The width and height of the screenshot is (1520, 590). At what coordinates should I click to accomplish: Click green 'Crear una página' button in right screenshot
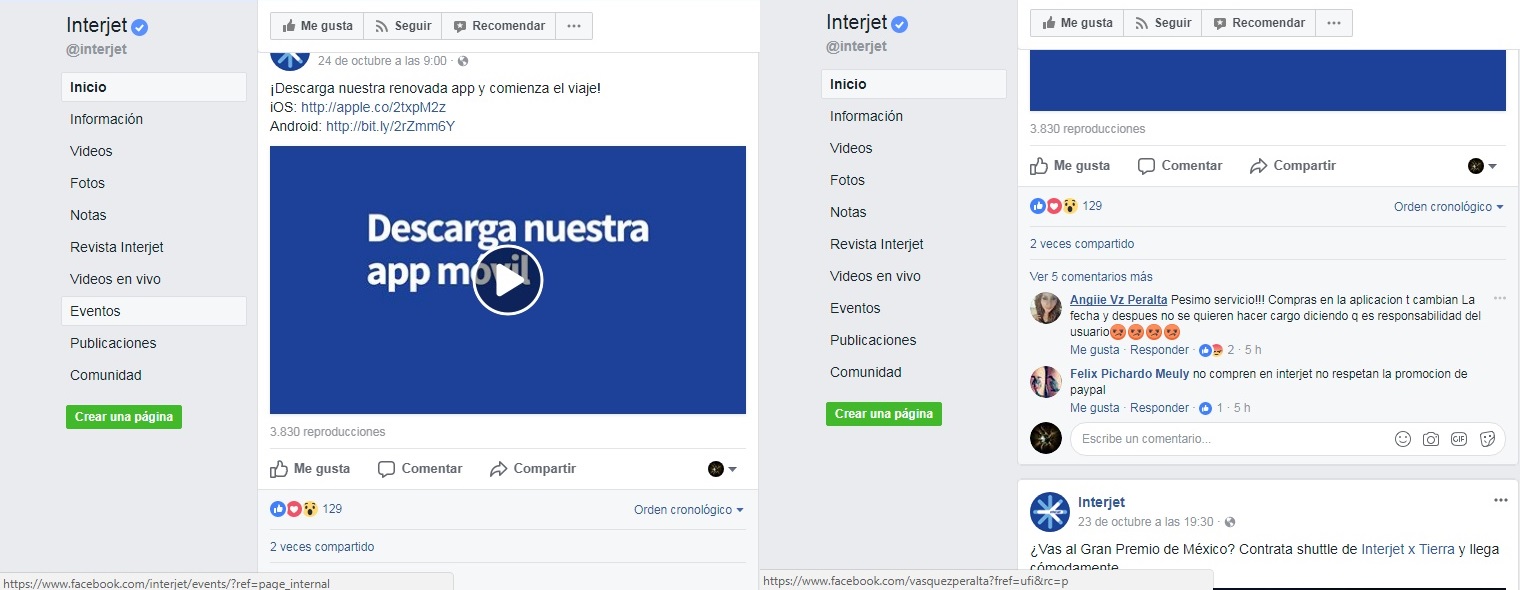(884, 414)
